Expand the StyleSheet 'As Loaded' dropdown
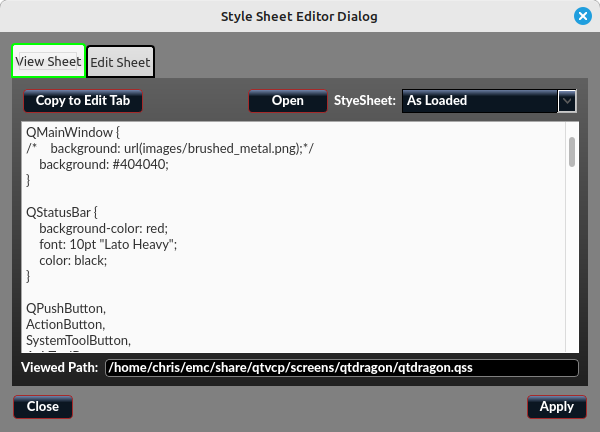Viewport: 600px width, 432px height. [x=489, y=101]
